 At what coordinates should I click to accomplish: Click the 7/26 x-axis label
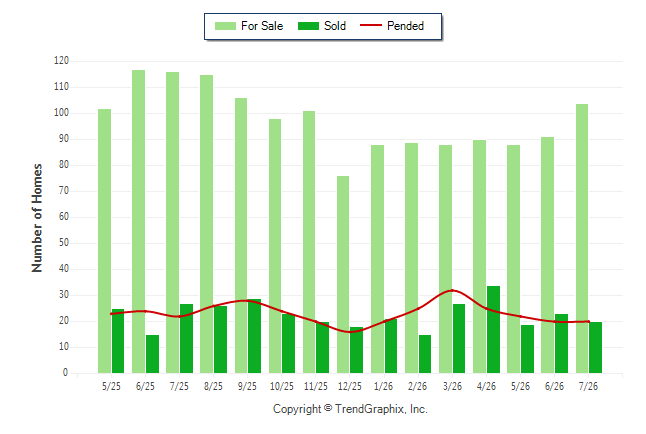[x=588, y=387]
